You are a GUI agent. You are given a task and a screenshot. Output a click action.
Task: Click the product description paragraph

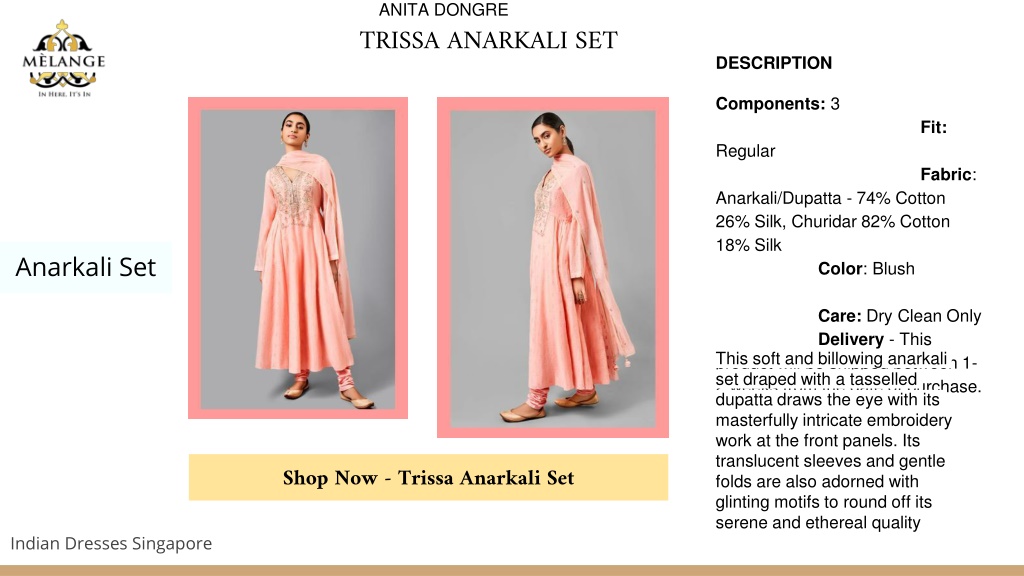(833, 441)
